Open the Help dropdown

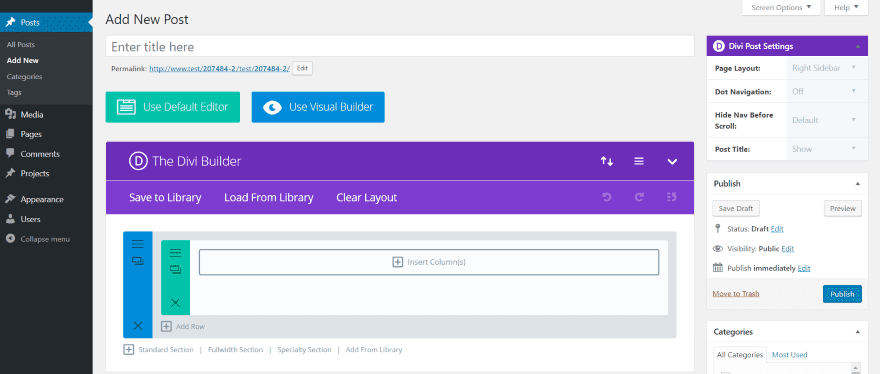coord(846,7)
